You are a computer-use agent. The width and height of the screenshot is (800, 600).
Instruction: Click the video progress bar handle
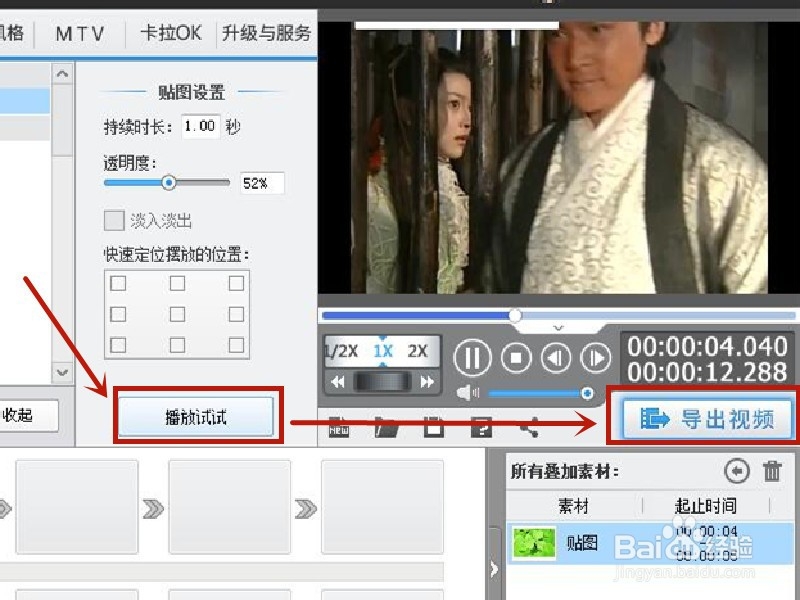(515, 315)
